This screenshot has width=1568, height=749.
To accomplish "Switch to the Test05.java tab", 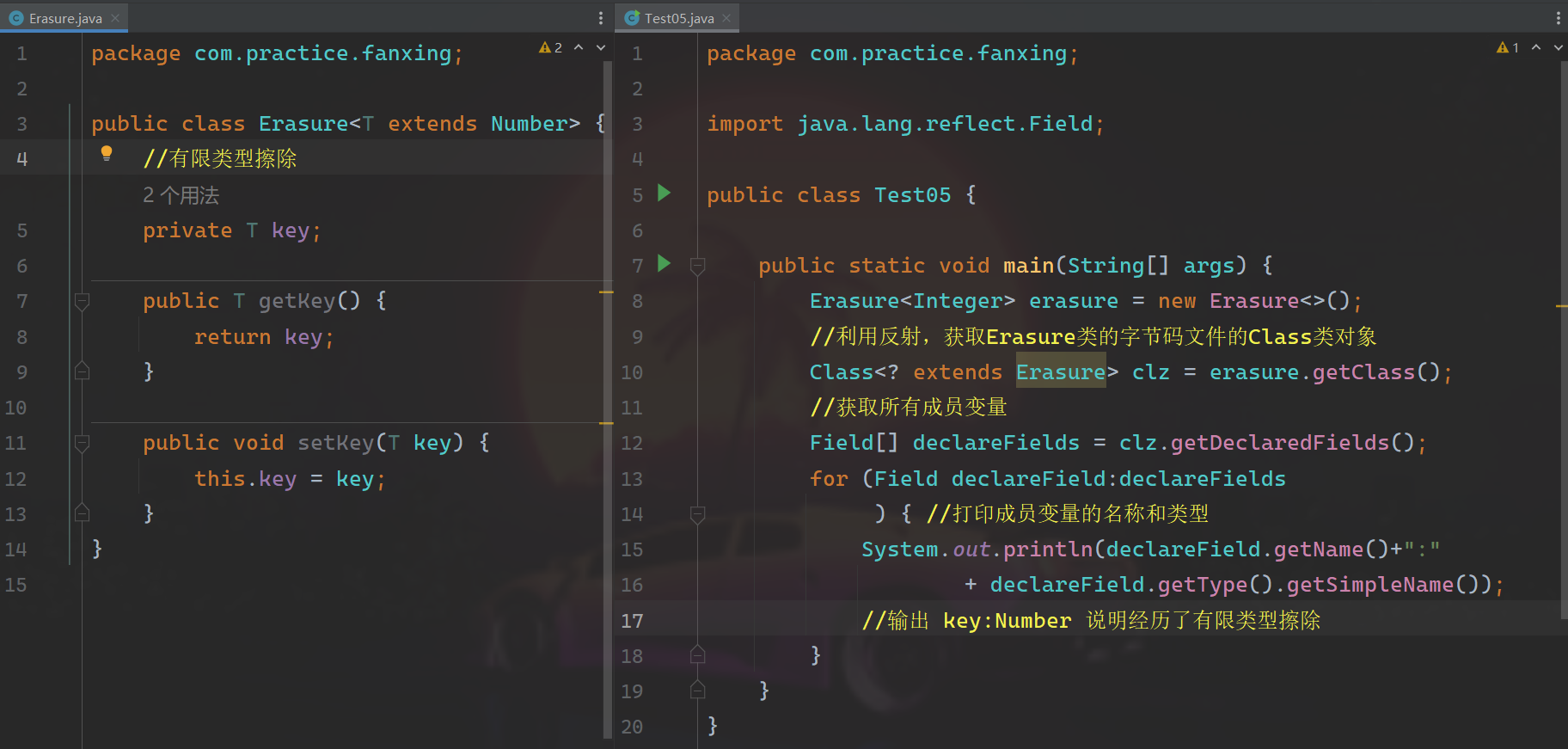I will coord(679,18).
